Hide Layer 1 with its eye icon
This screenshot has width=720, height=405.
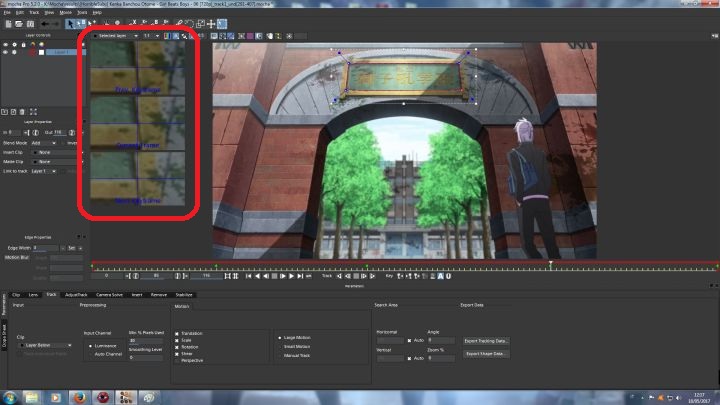click(6, 52)
